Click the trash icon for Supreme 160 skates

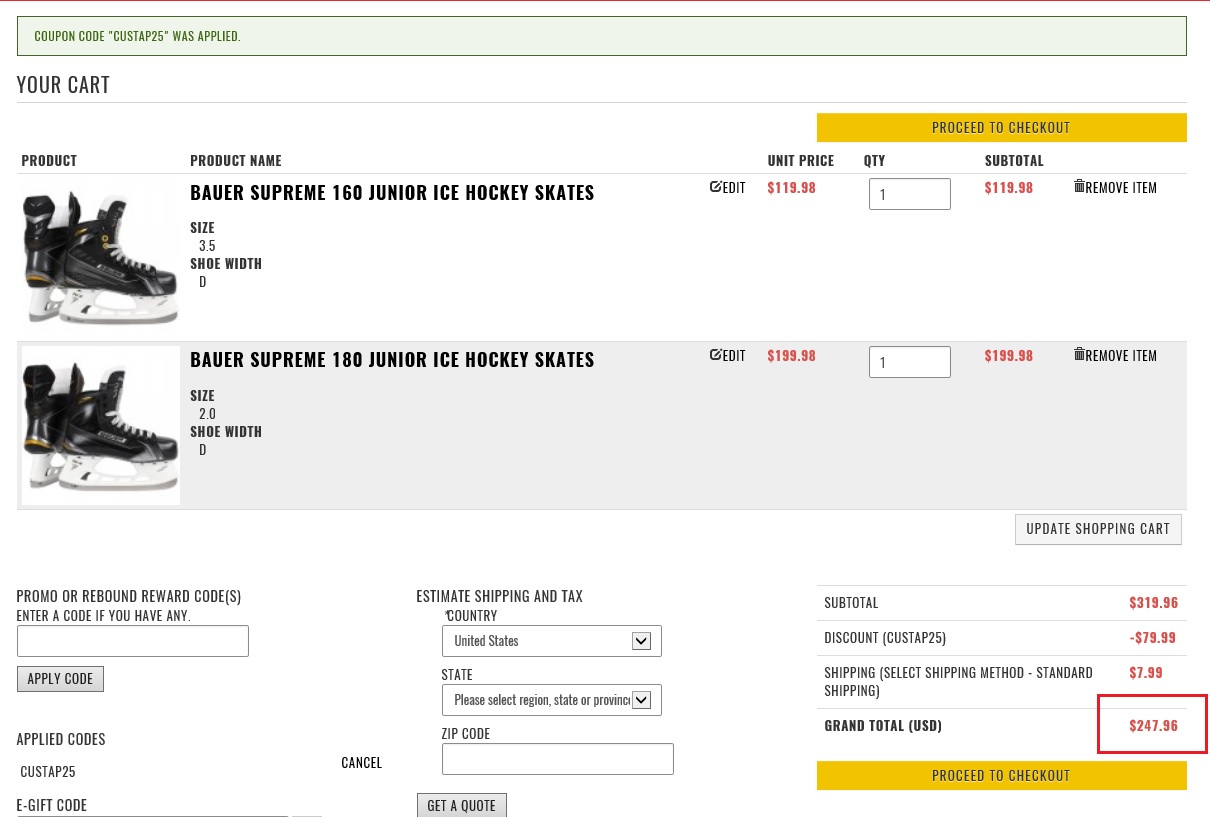1079,186
